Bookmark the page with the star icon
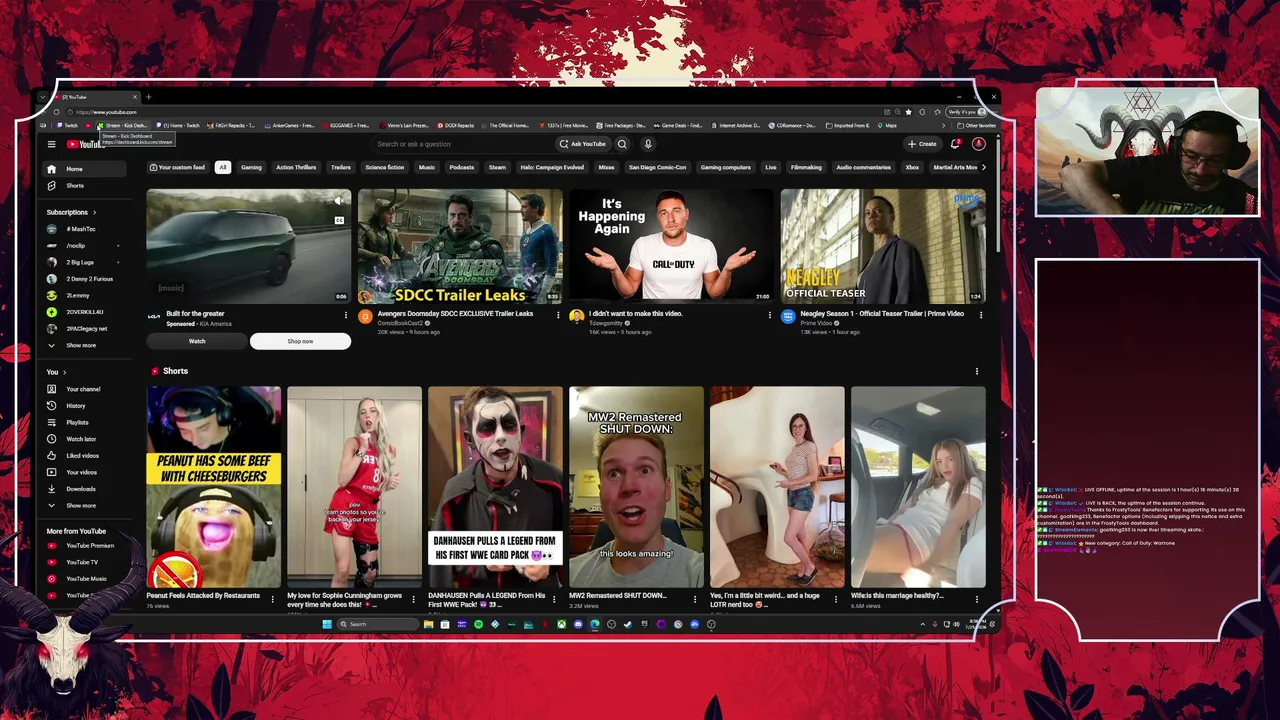Image resolution: width=1280 pixels, height=720 pixels. [909, 112]
